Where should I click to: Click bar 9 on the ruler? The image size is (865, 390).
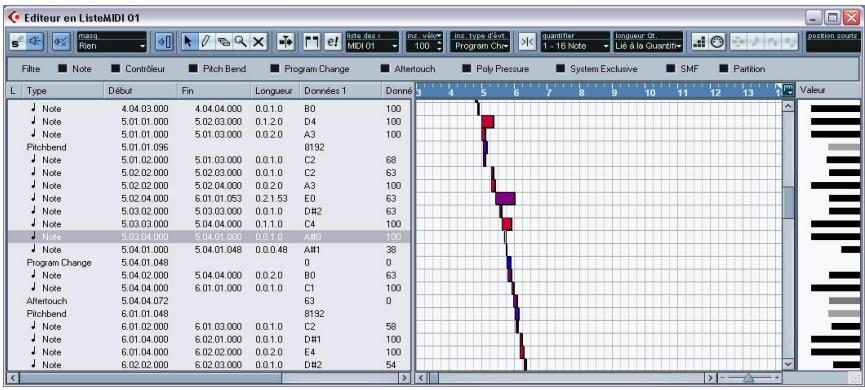[x=614, y=92]
